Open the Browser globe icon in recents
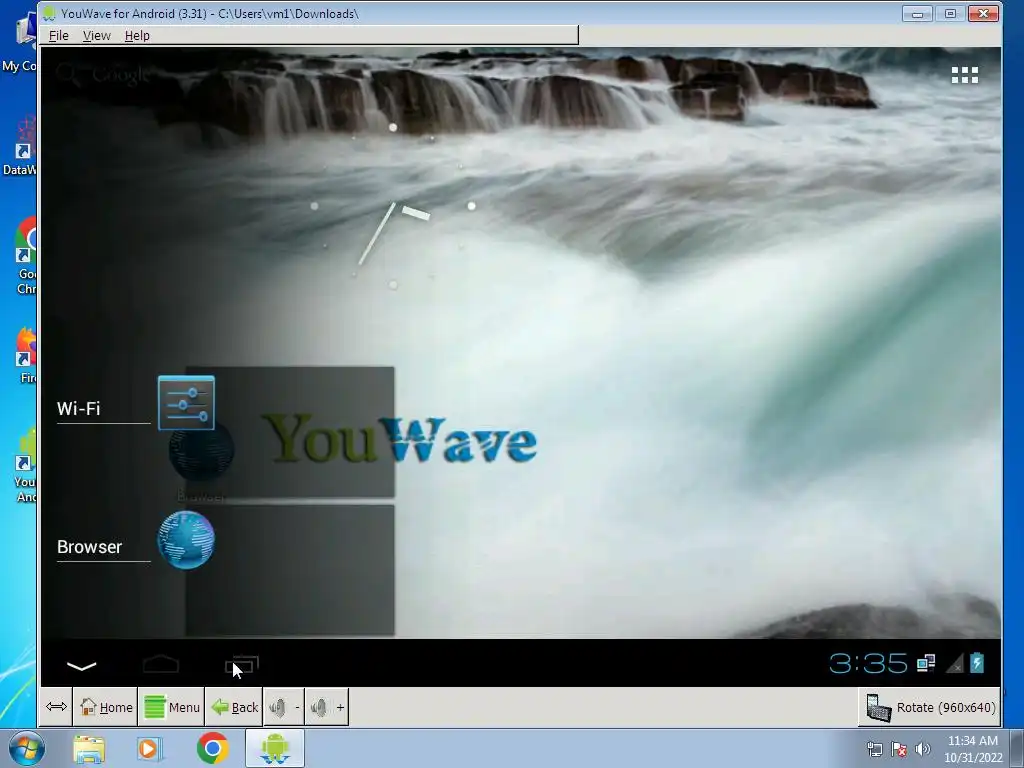Image resolution: width=1024 pixels, height=768 pixels. [x=186, y=540]
